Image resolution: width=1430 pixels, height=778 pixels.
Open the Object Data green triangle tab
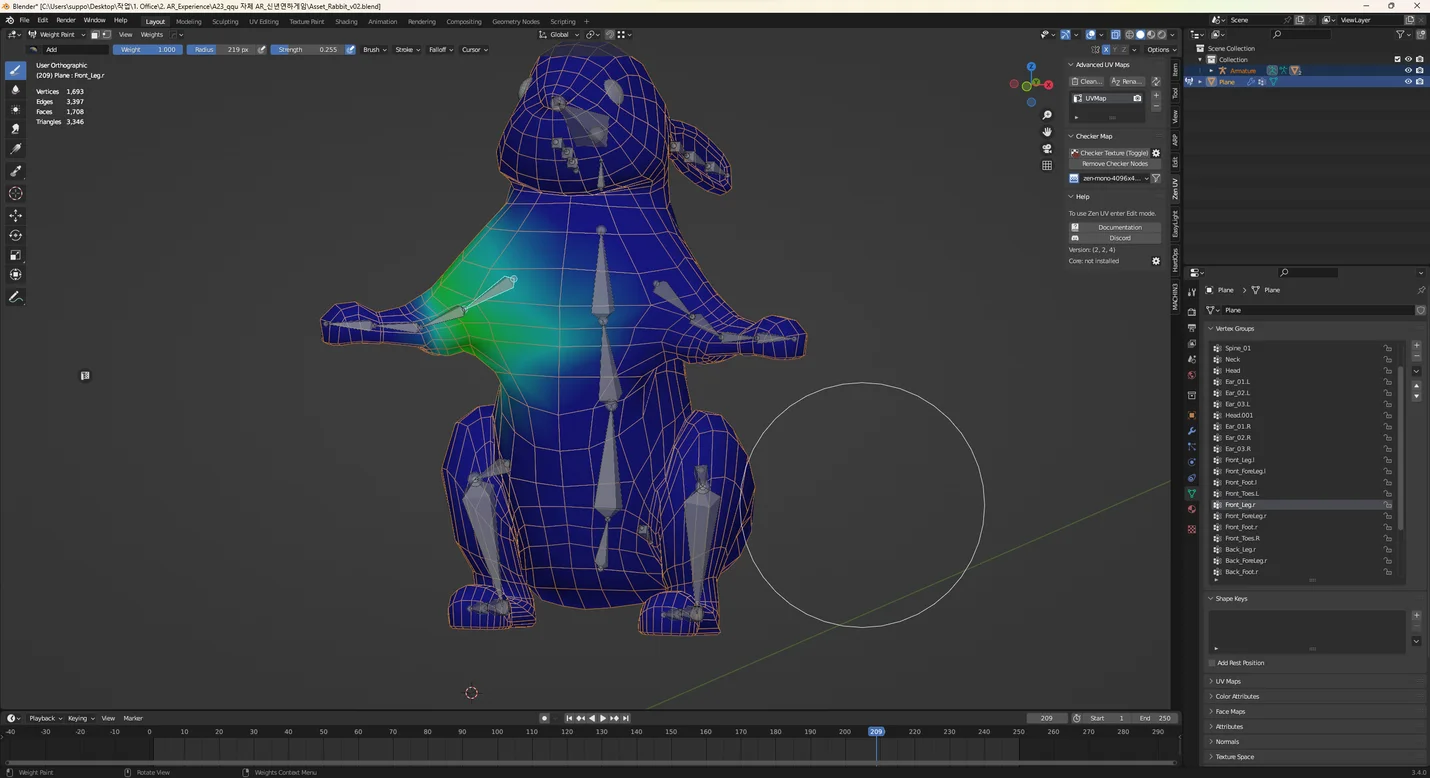click(x=1191, y=493)
